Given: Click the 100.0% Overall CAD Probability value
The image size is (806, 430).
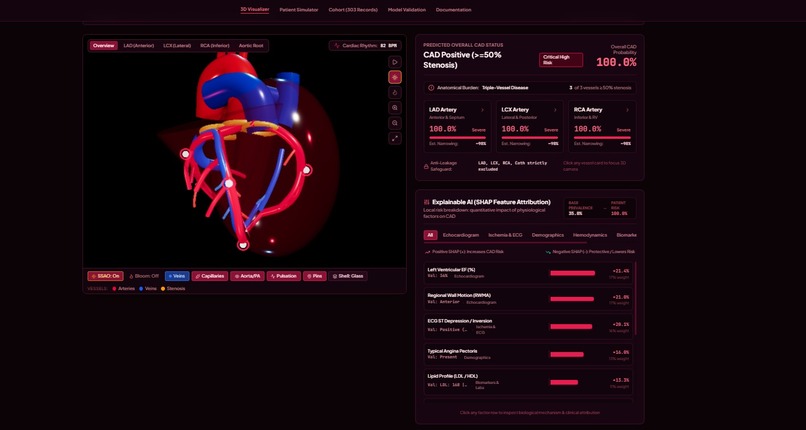Looking at the screenshot, I should point(616,63).
